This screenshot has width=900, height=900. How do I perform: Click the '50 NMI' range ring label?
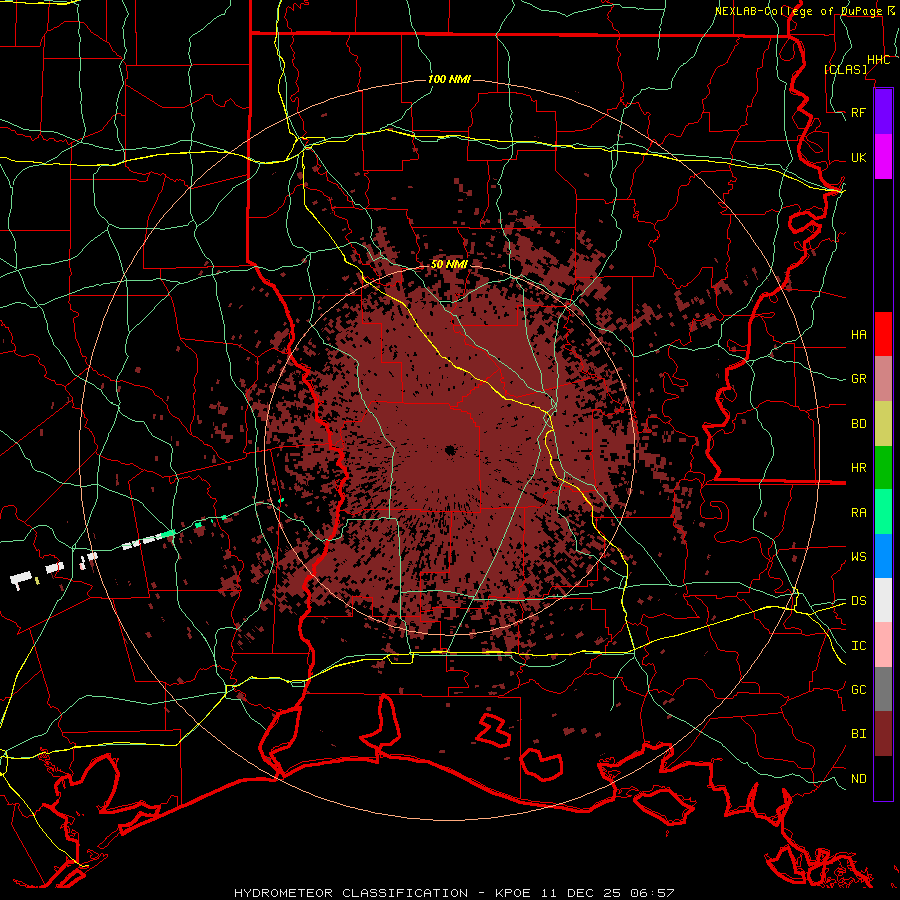(449, 264)
